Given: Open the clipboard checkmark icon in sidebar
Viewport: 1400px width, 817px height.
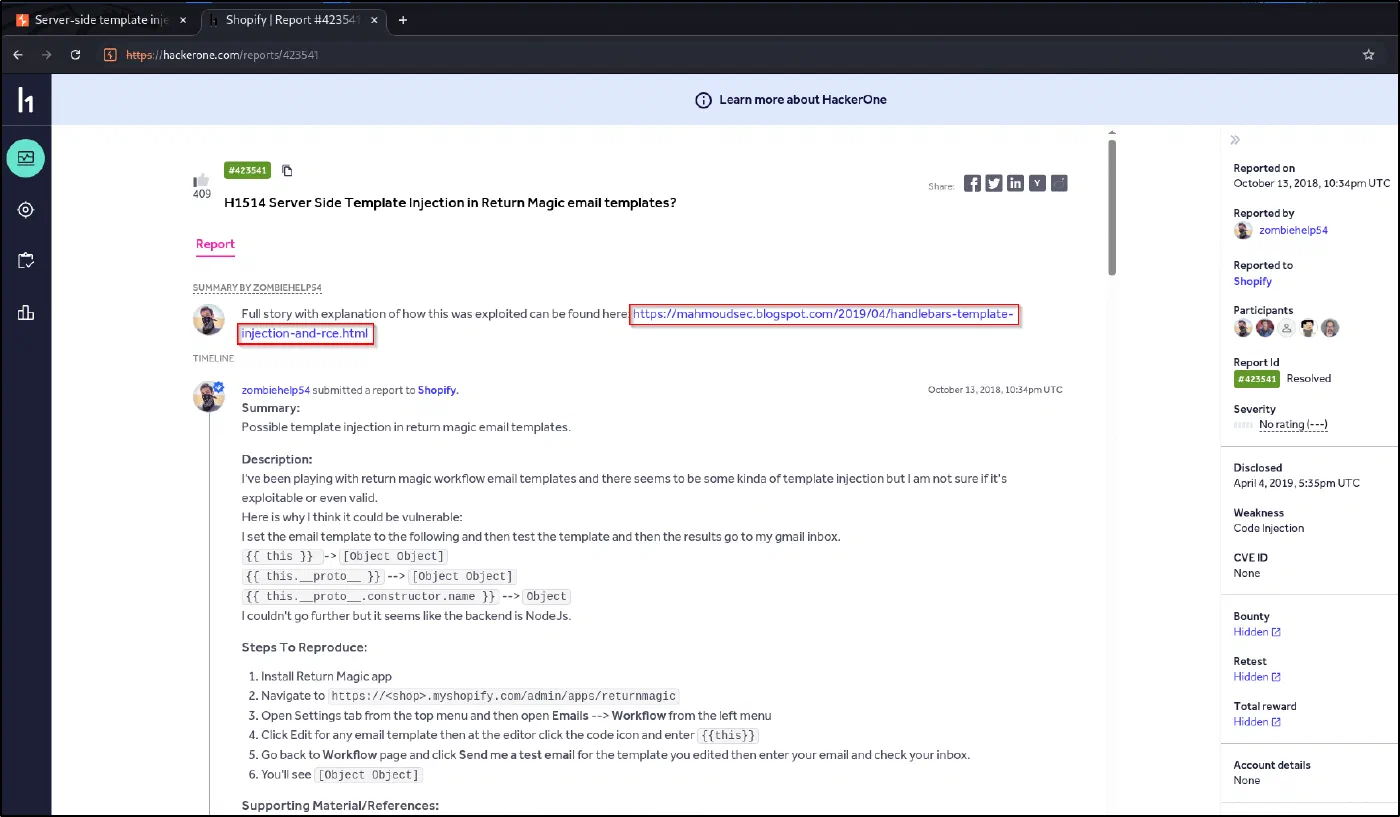Looking at the screenshot, I should point(26,261).
